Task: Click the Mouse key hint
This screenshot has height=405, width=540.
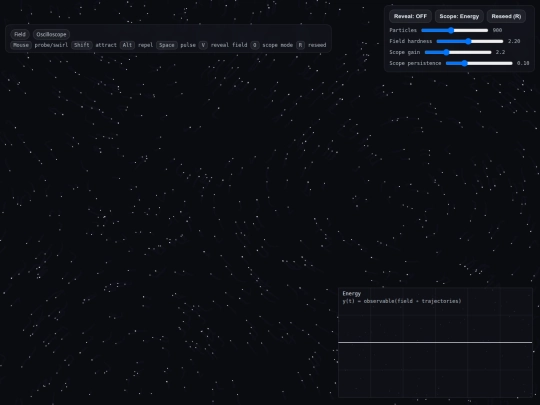Action: (x=21, y=45)
